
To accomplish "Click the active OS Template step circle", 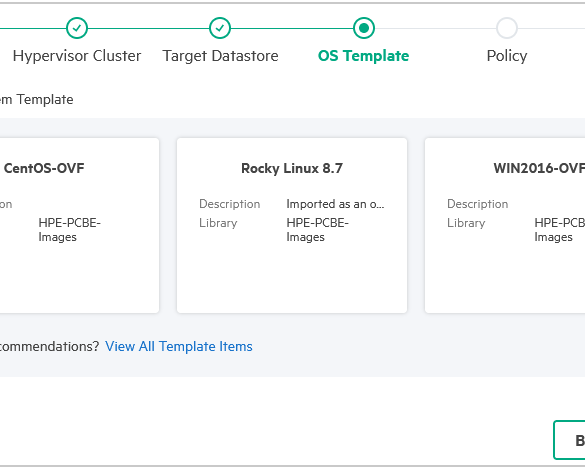I will tap(364, 28).
